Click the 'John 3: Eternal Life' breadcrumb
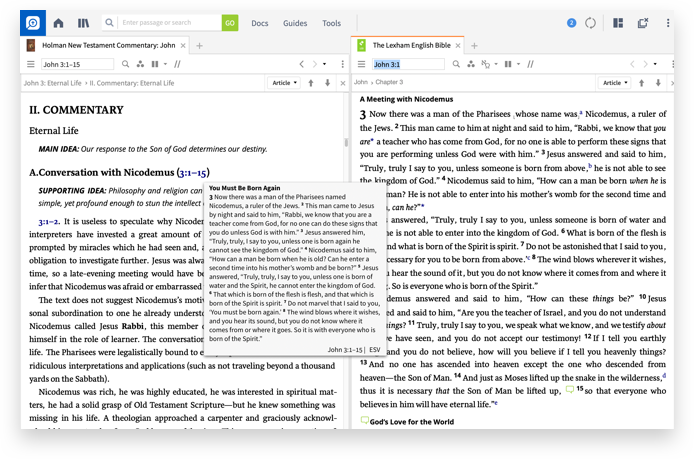Image resolution: width=694 pixels, height=459 pixels. [53, 83]
